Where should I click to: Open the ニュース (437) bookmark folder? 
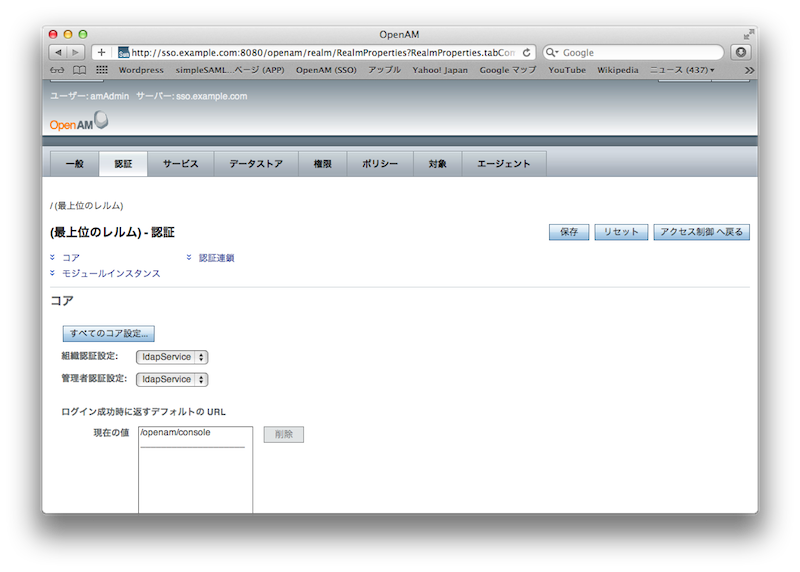pos(683,70)
